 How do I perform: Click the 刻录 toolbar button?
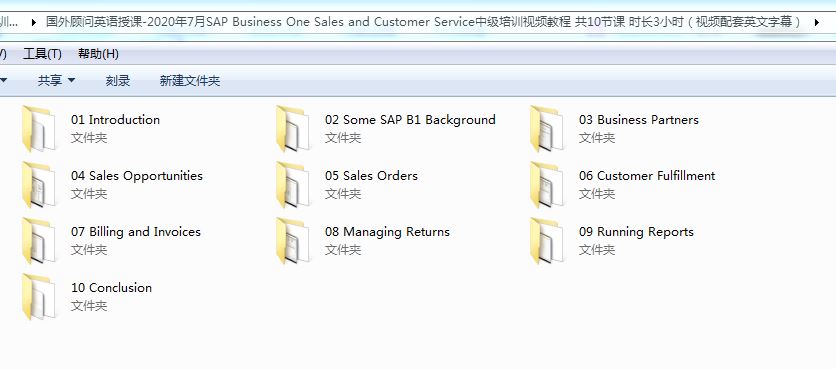point(118,81)
